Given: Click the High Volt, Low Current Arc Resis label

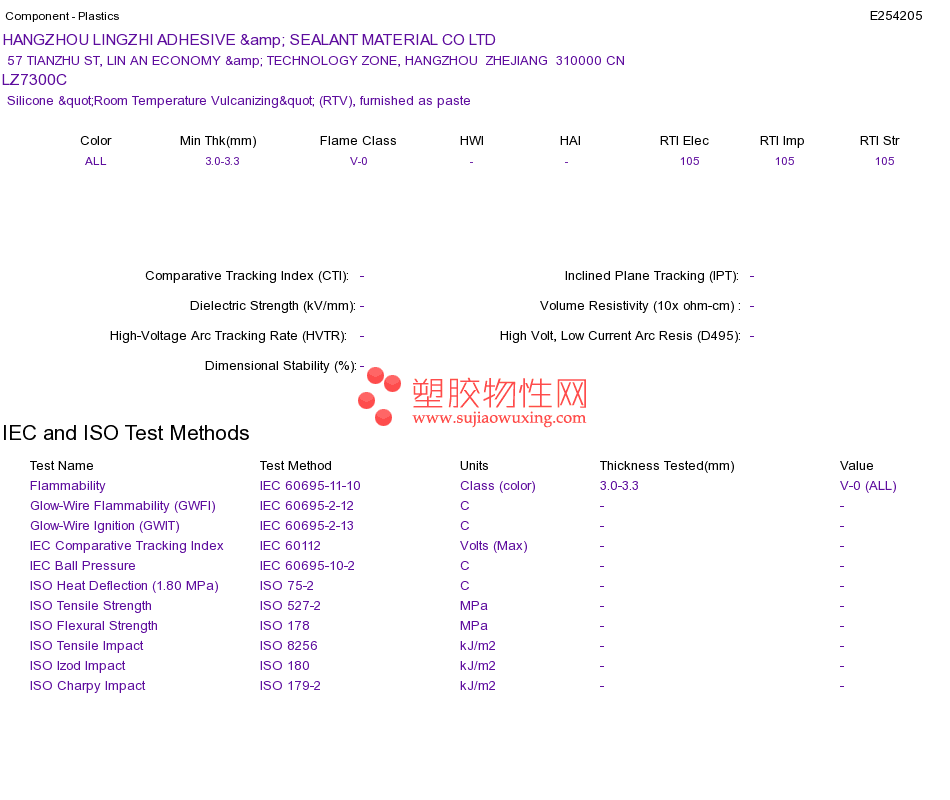Looking at the screenshot, I should tap(620, 336).
